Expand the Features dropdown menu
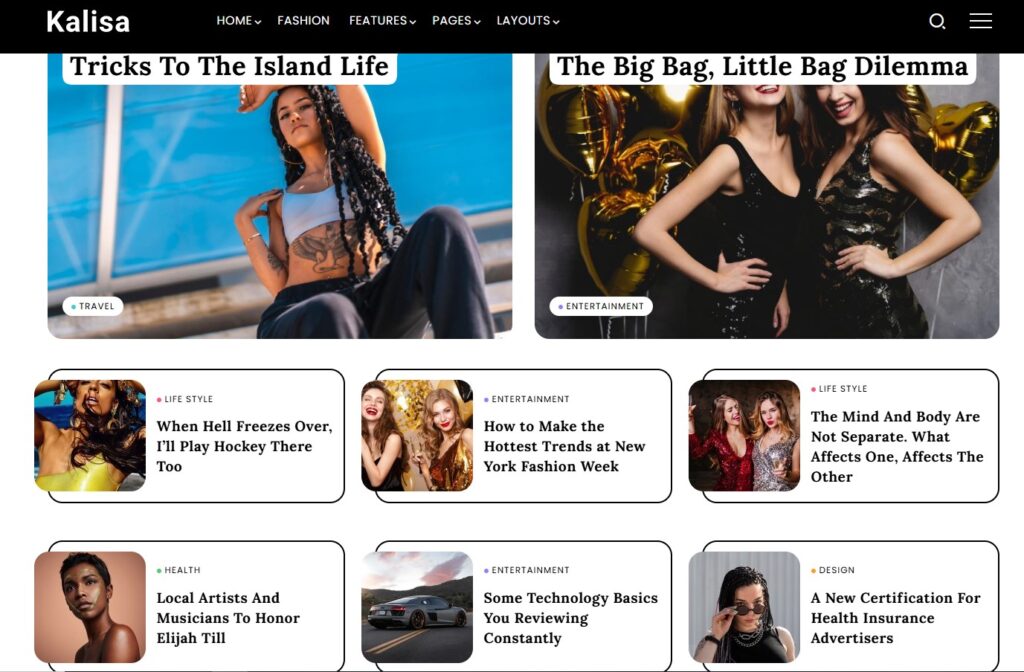 pyautogui.click(x=382, y=21)
